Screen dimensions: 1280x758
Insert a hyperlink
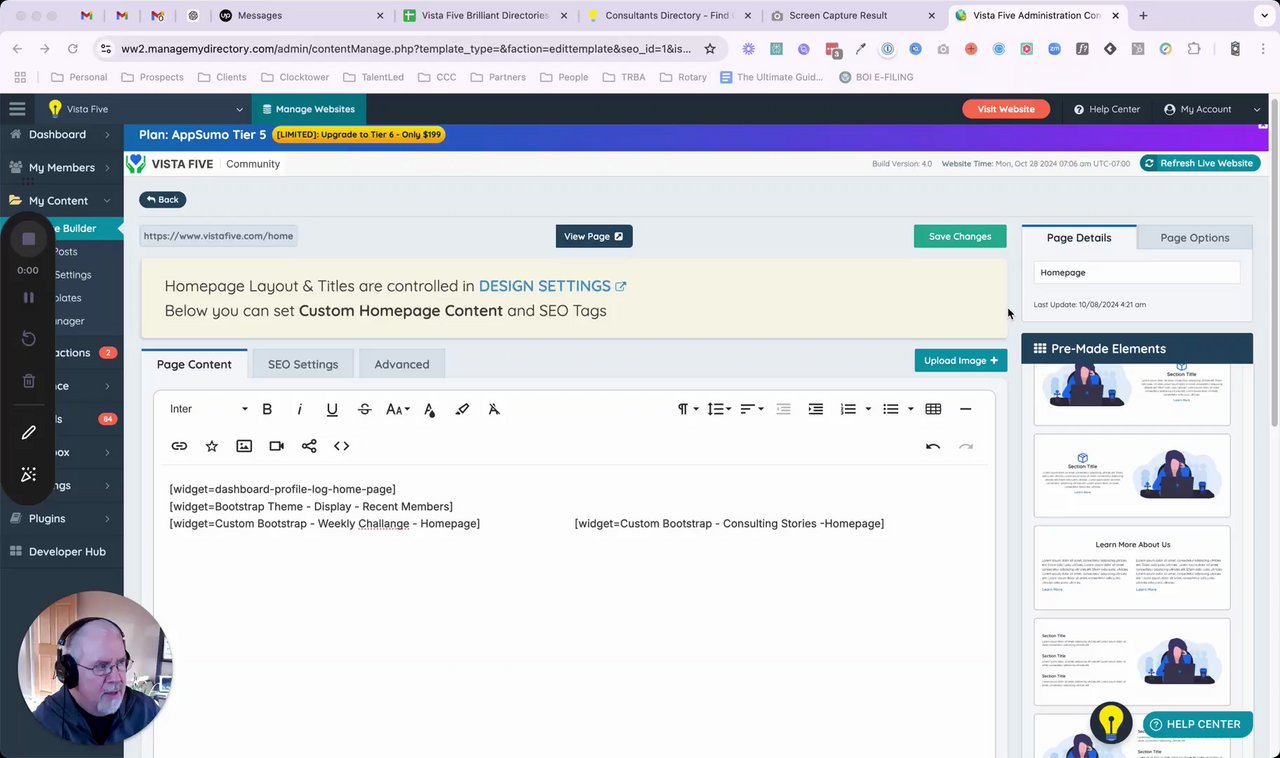pos(179,446)
